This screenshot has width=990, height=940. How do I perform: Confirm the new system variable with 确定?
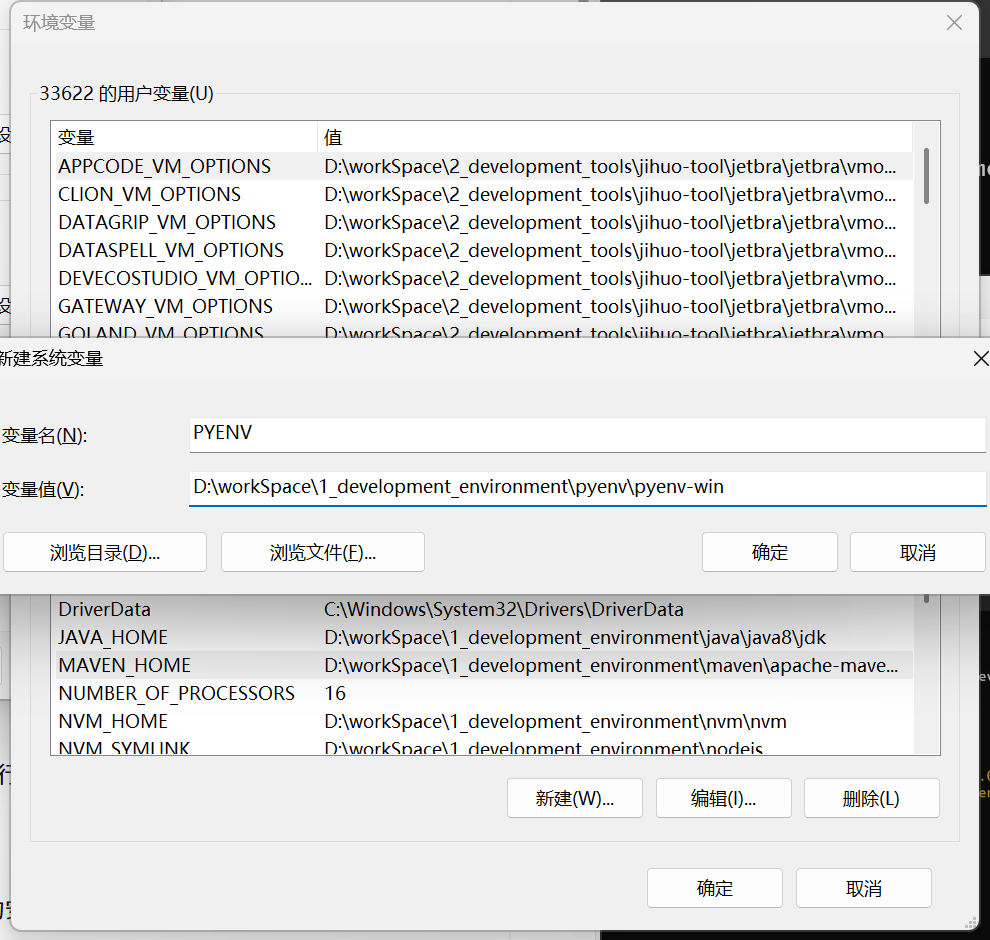pyautogui.click(x=769, y=552)
